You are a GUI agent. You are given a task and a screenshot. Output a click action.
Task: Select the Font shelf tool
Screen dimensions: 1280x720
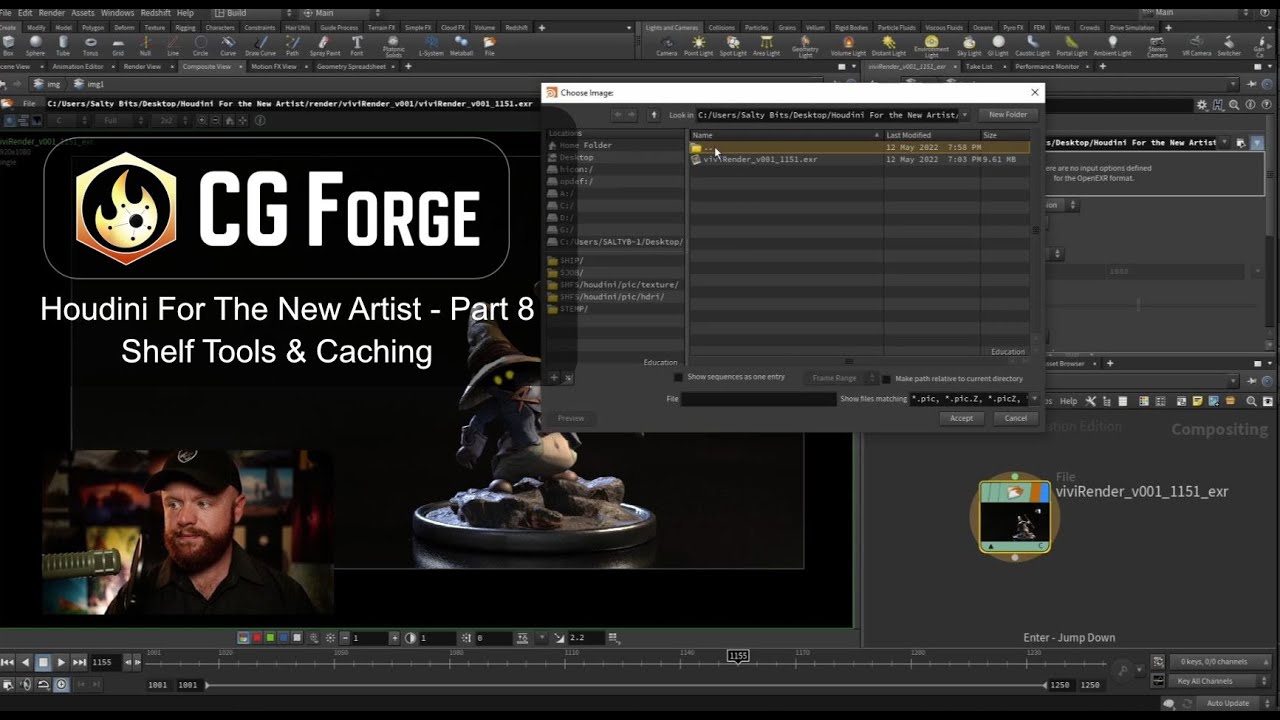tap(357, 46)
